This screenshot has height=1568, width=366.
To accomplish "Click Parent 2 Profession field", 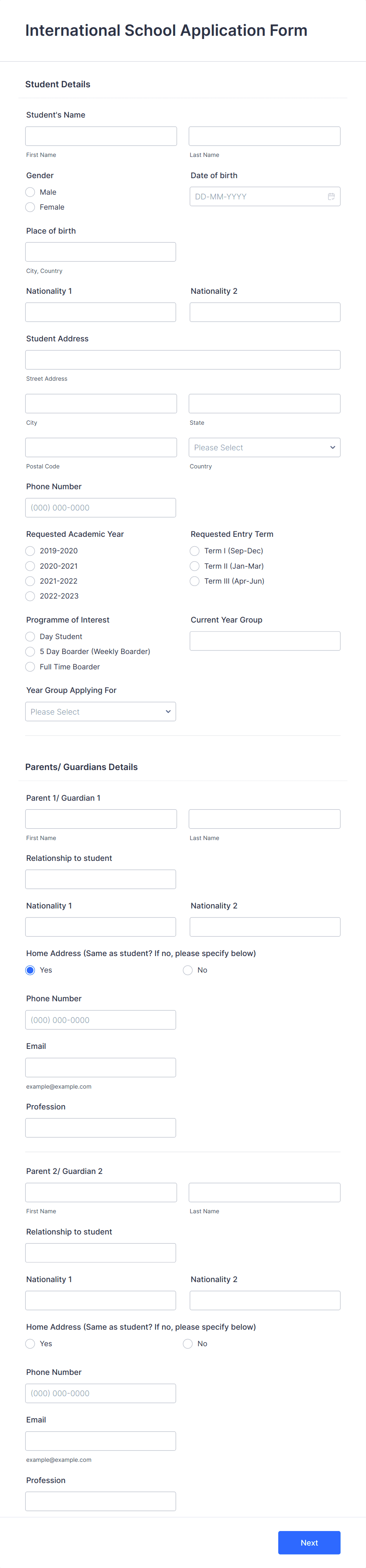I will pos(100,1501).
